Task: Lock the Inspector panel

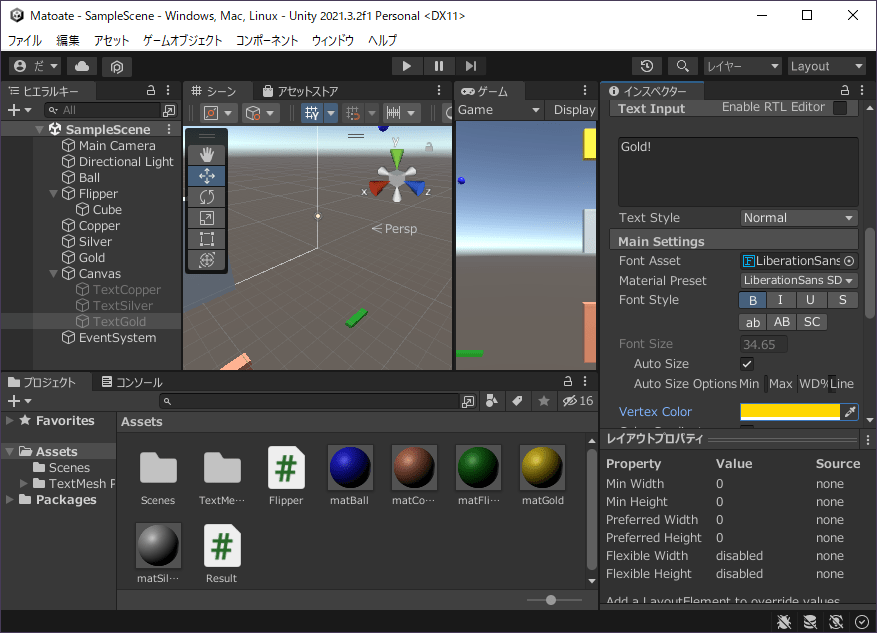Action: (845, 91)
